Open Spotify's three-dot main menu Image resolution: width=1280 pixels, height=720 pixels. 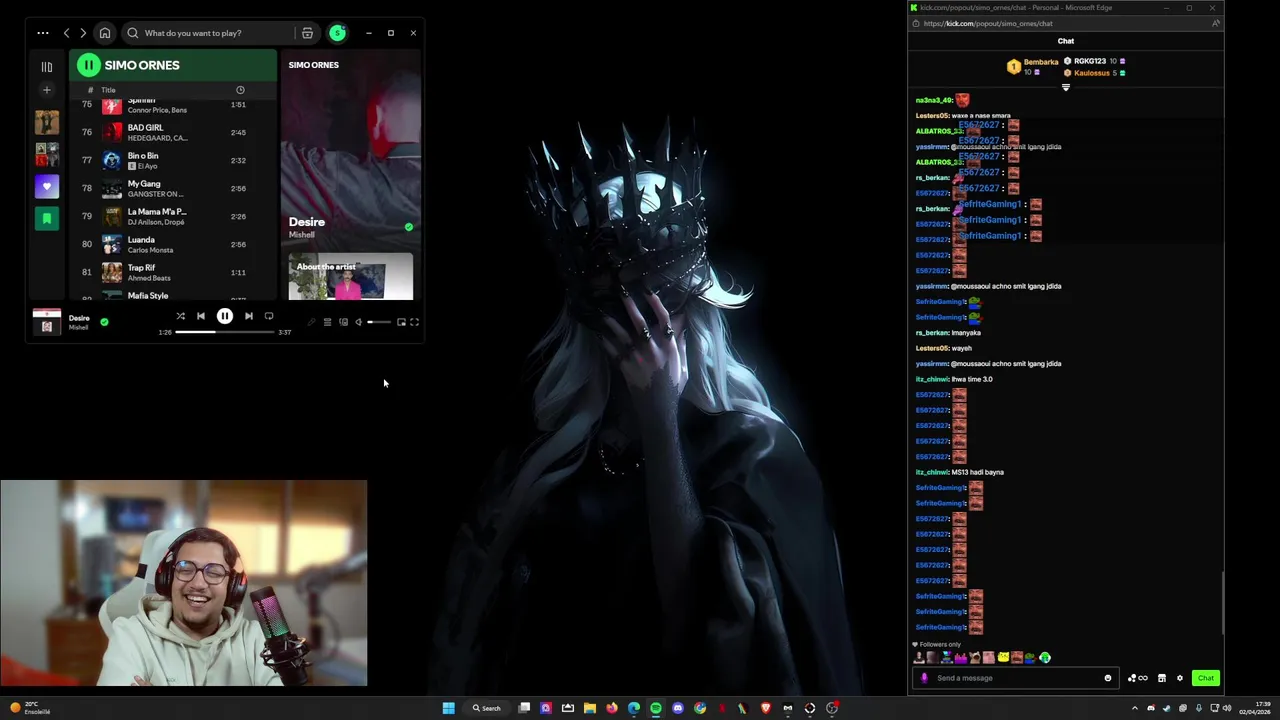(43, 33)
